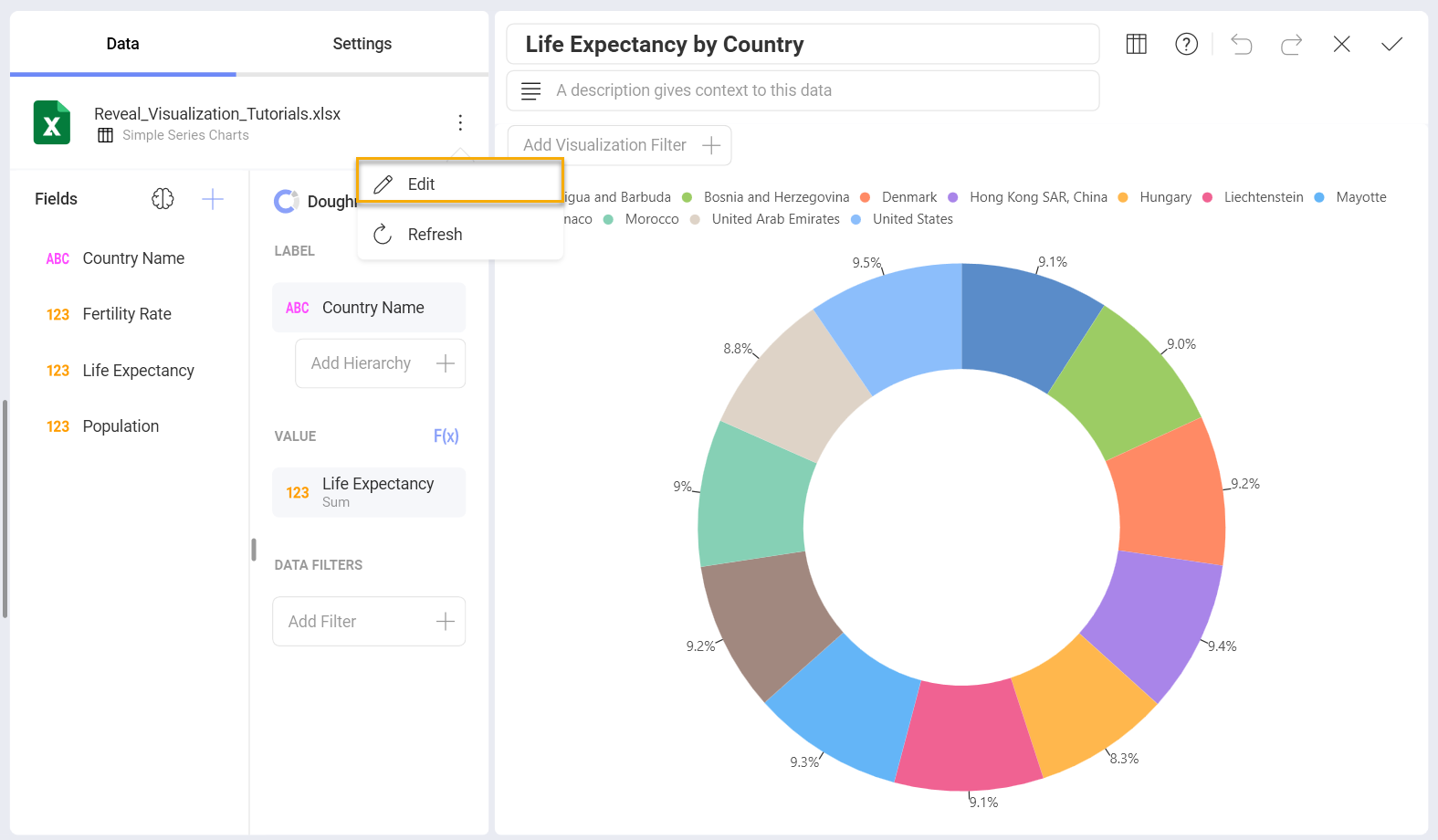Choose Refresh from the popup menu
1438x840 pixels.
[x=460, y=235]
